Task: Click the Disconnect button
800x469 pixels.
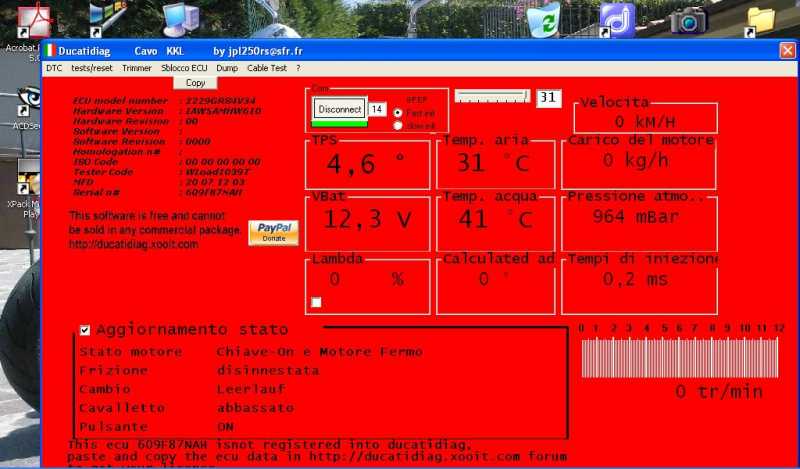Action: (340, 109)
